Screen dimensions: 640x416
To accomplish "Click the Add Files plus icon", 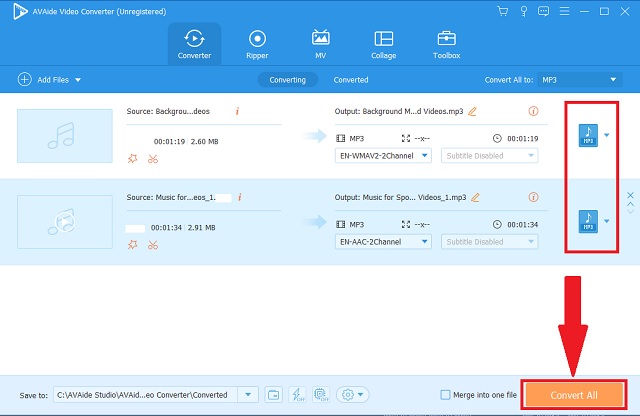I will pyautogui.click(x=24, y=79).
